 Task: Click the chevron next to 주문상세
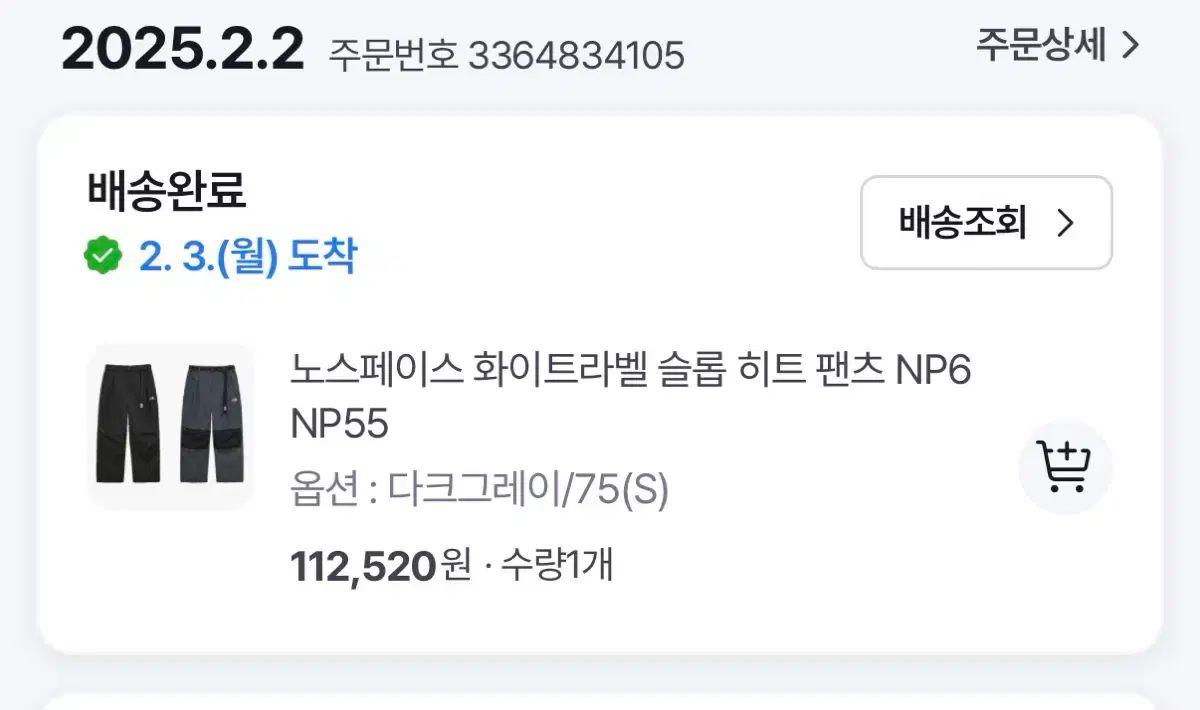coord(1131,46)
